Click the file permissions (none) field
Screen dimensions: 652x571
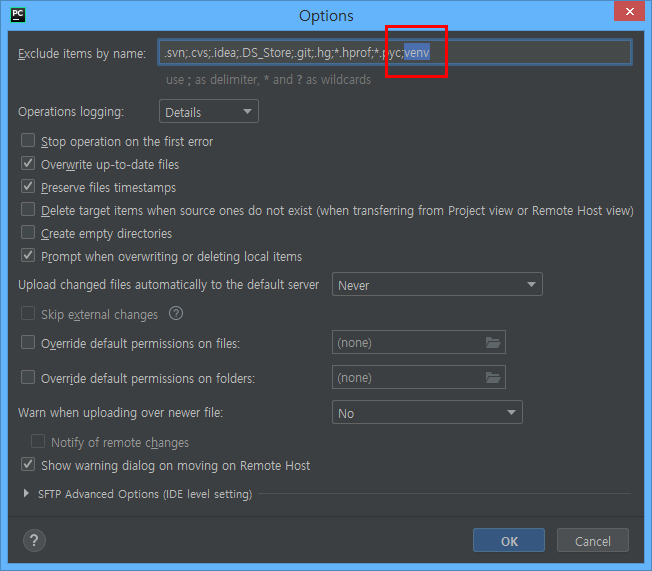(x=419, y=343)
